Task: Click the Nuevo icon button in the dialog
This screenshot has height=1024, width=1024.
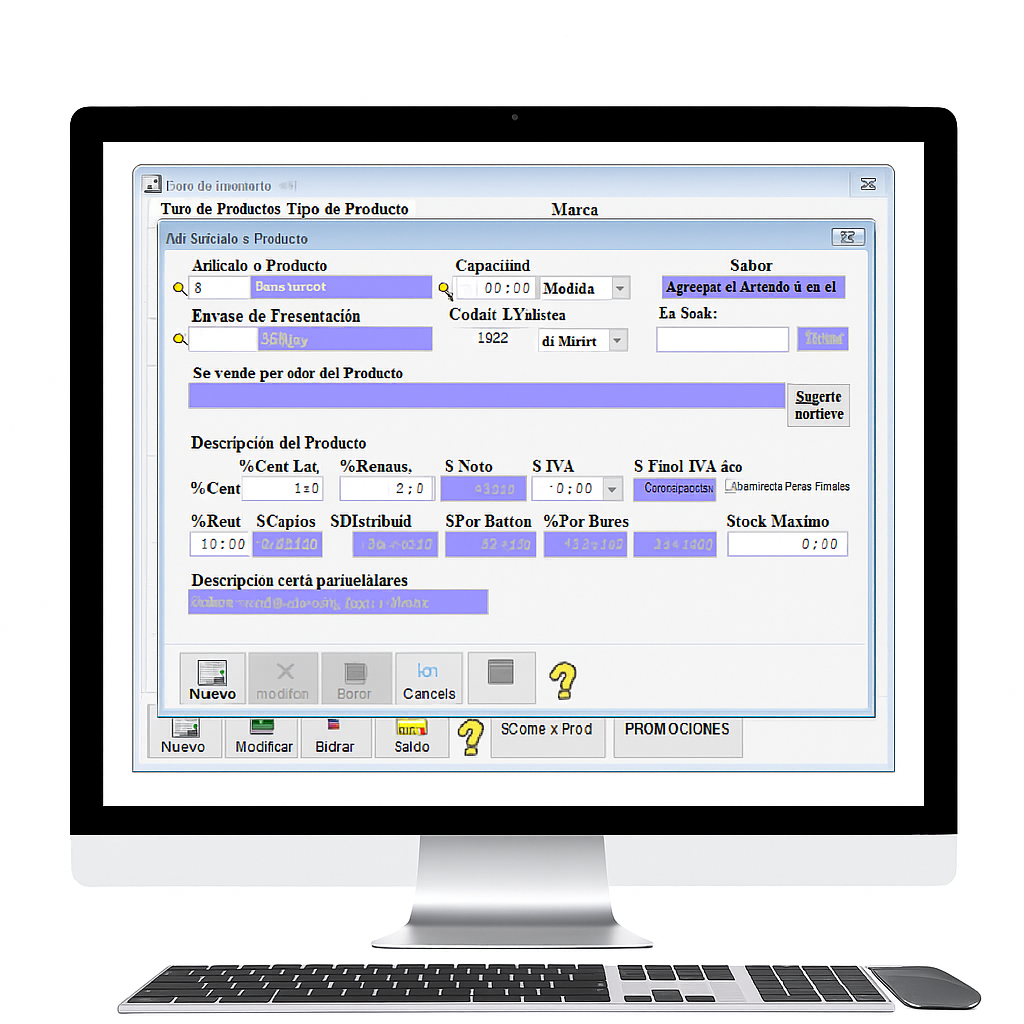Action: (213, 679)
